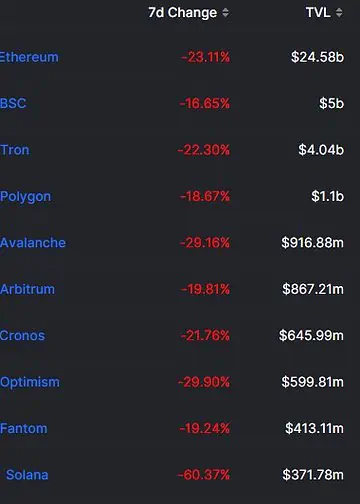
Task: Open the Optimism chain link
Action: point(30,382)
